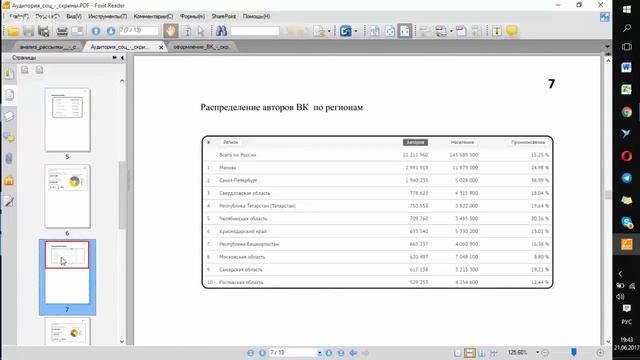Open the SharePoint menu
Viewport: 640px width, 360px height.
[223, 16]
